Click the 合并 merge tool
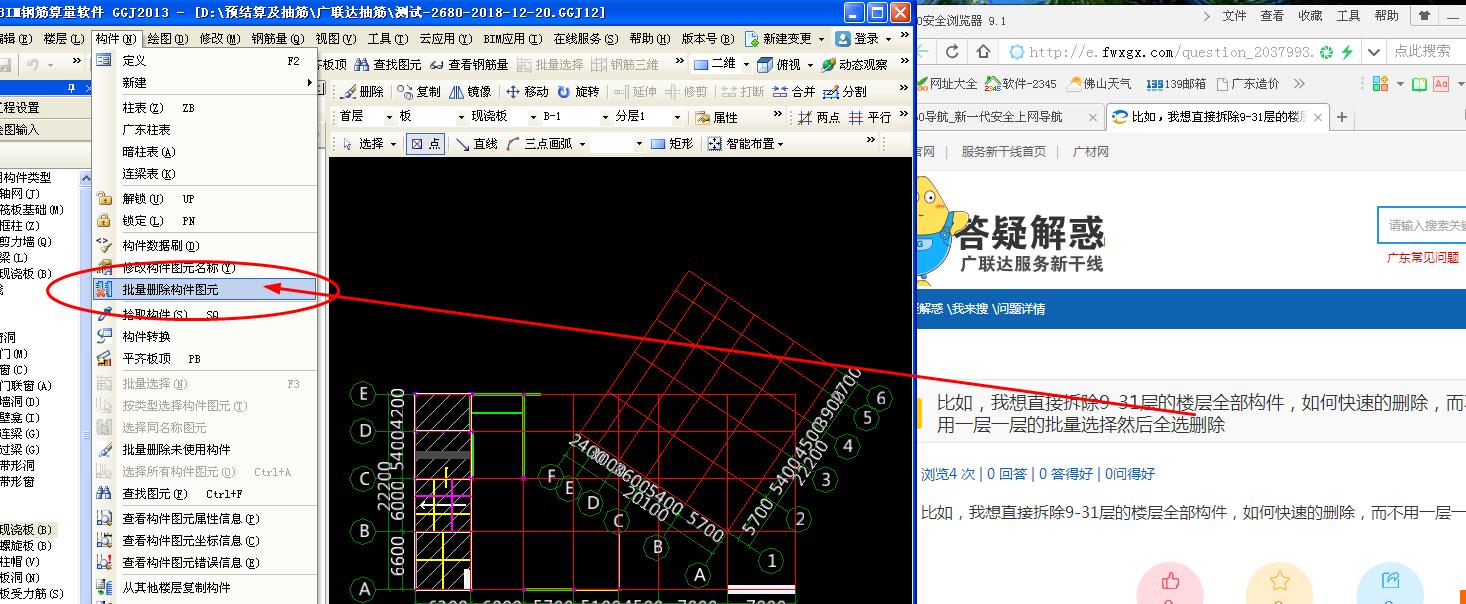 794,91
